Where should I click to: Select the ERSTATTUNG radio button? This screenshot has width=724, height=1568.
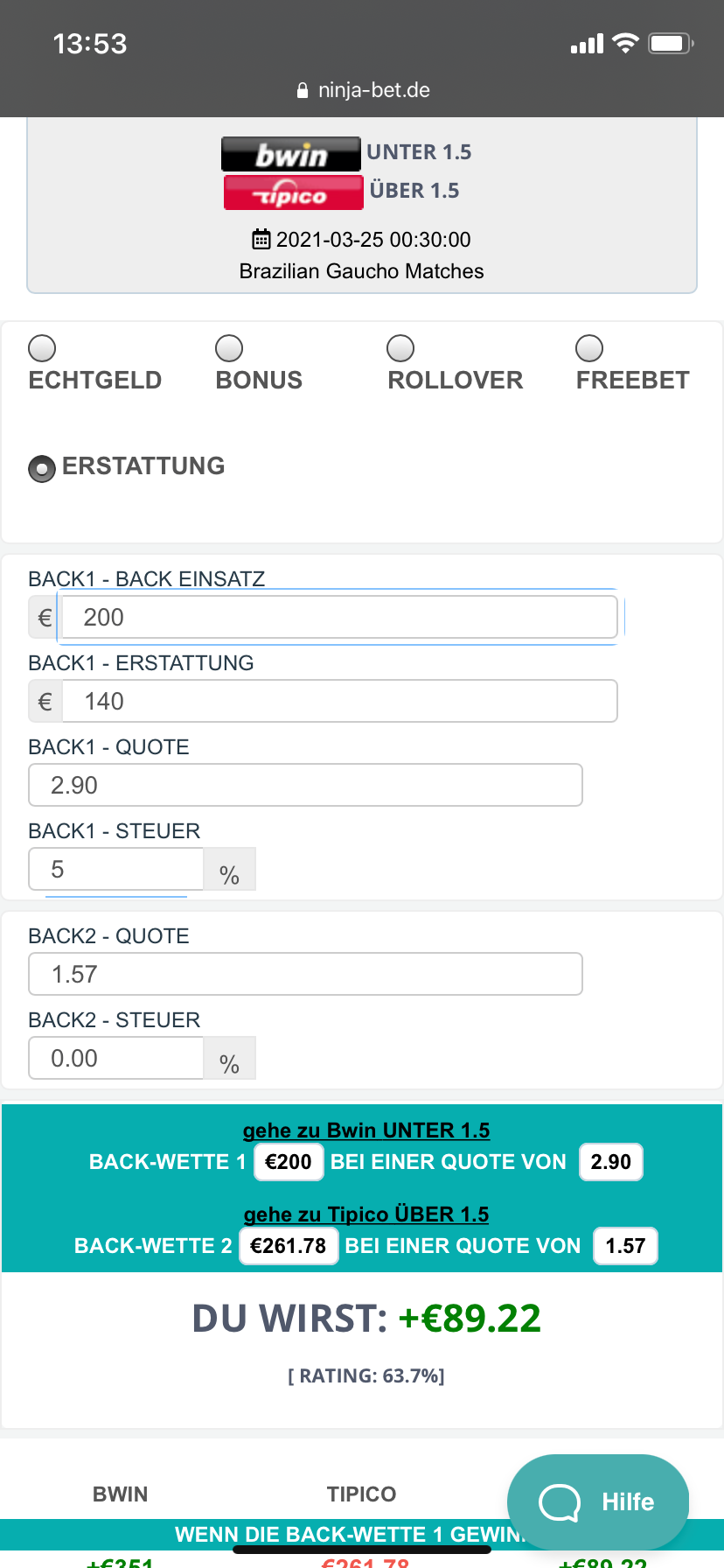pos(42,469)
